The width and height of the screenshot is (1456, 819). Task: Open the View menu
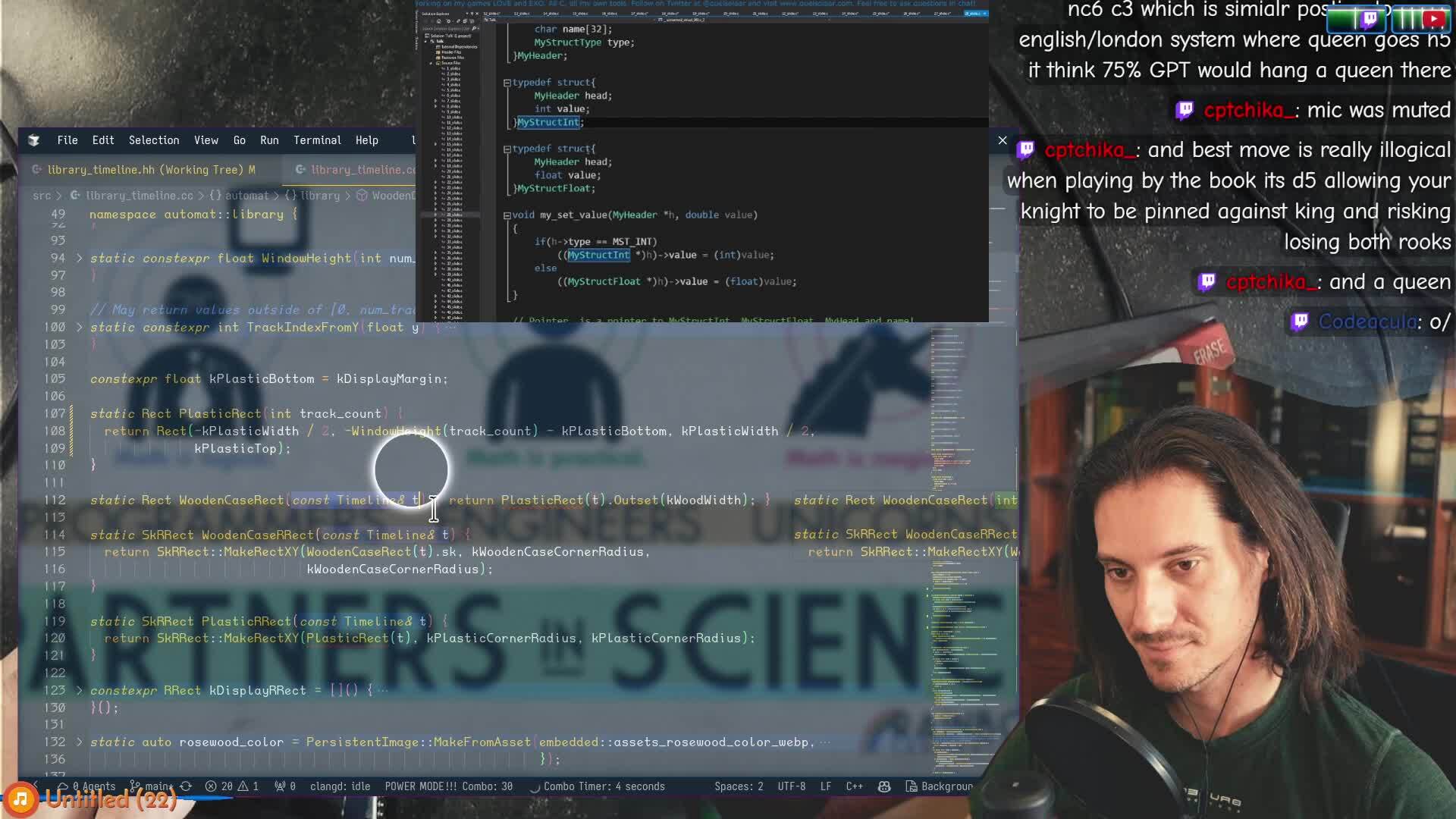point(206,140)
